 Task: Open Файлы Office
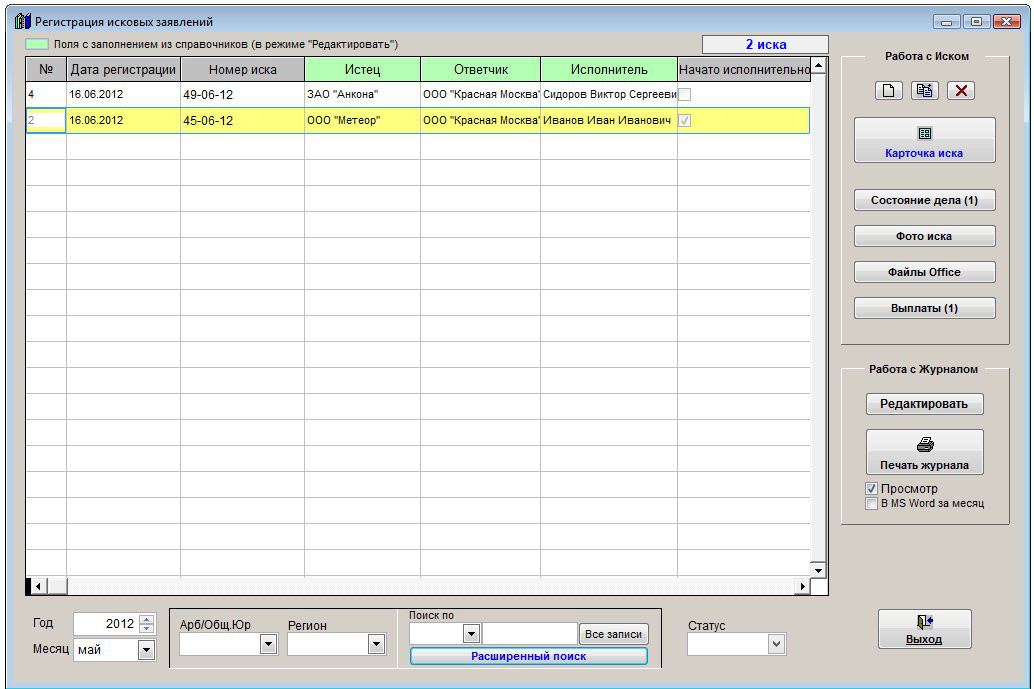point(925,272)
